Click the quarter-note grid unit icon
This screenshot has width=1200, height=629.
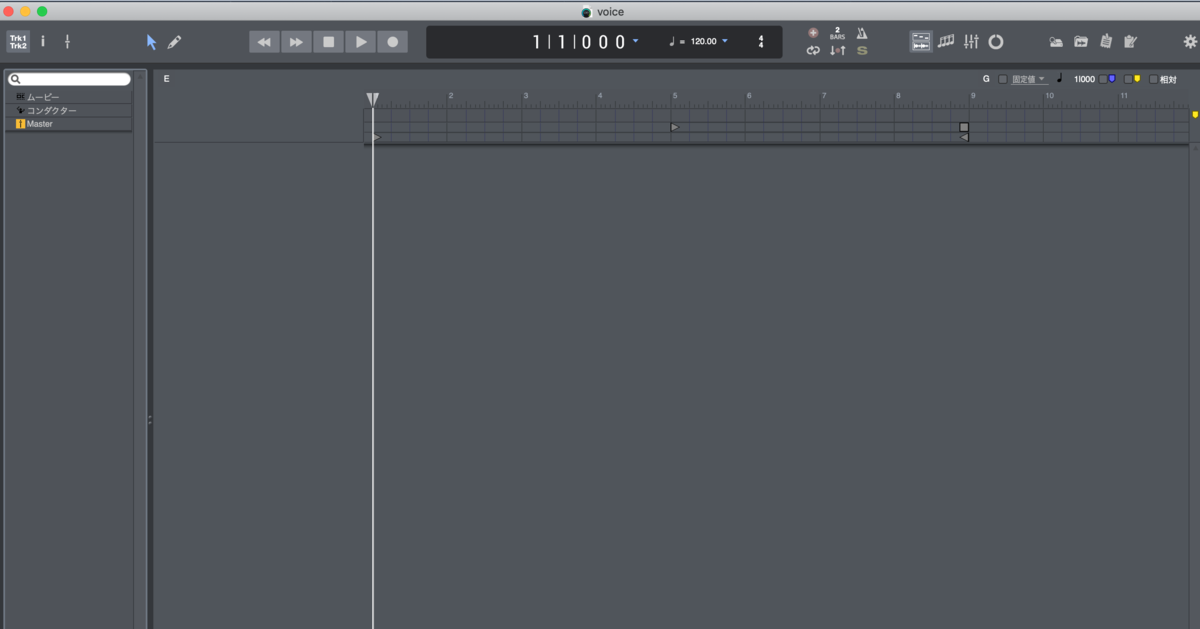[1060, 78]
